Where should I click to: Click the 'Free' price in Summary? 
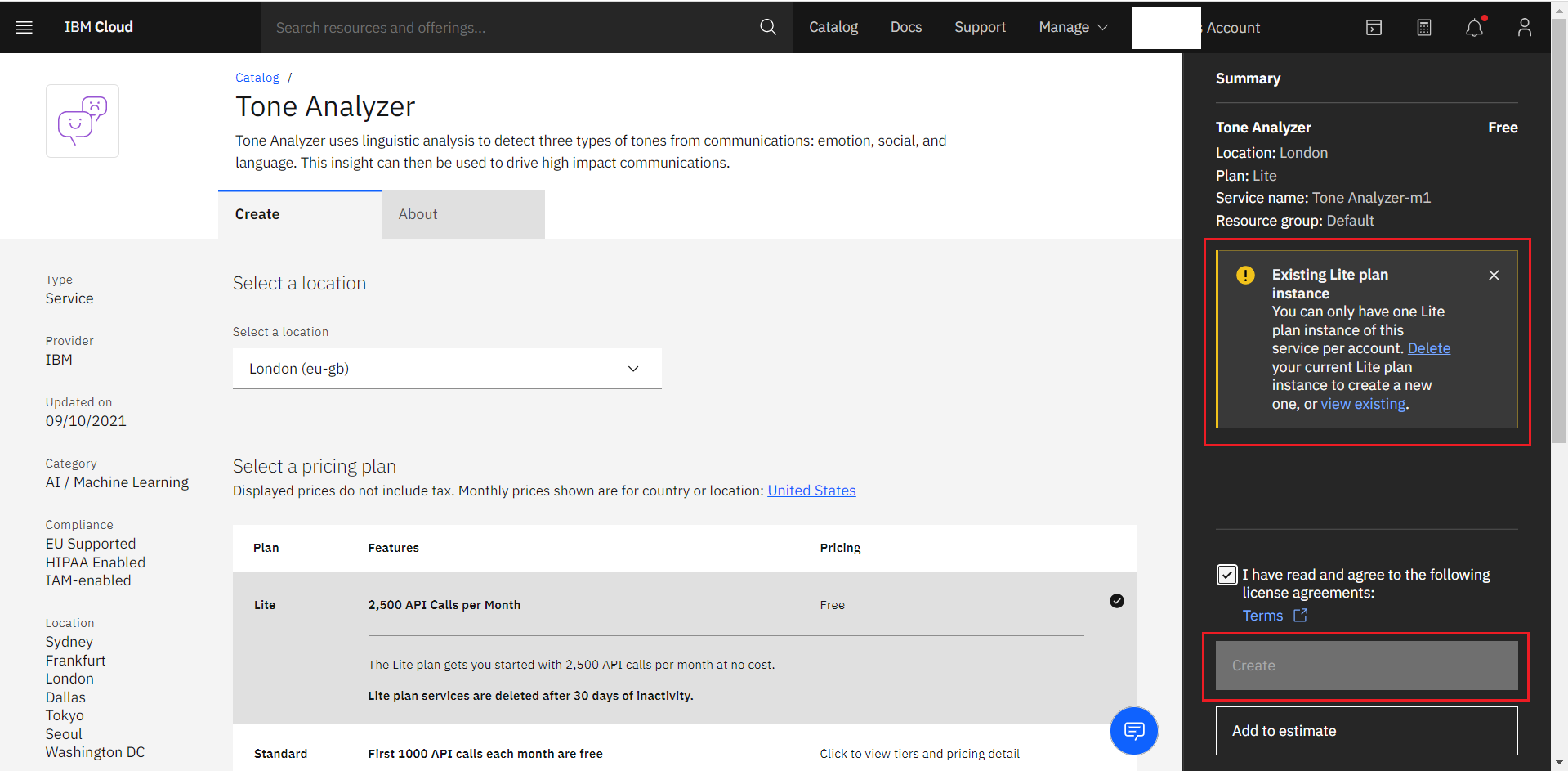point(1503,128)
